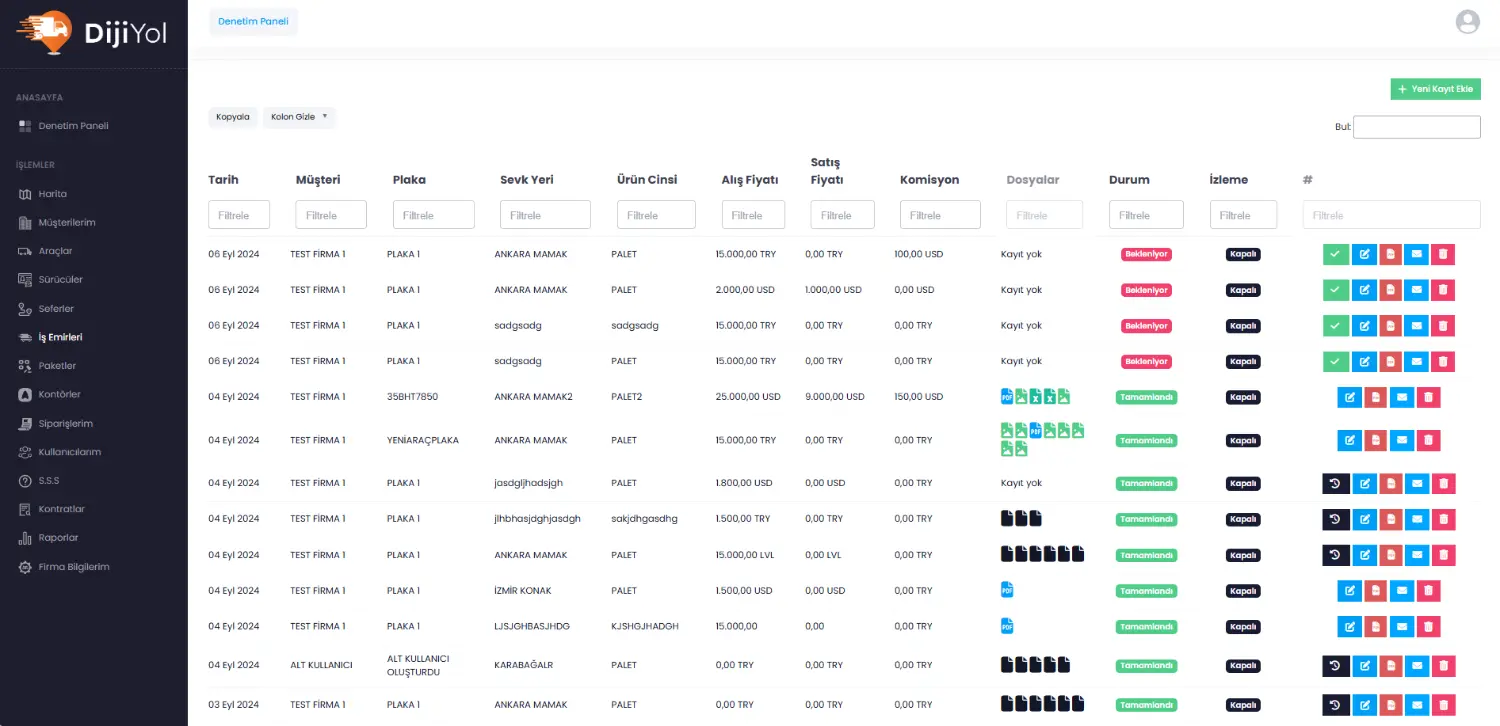This screenshot has width=1500, height=726.
Task: Select Firma Bilgilerim in the sidebar menu
Action: point(73,567)
